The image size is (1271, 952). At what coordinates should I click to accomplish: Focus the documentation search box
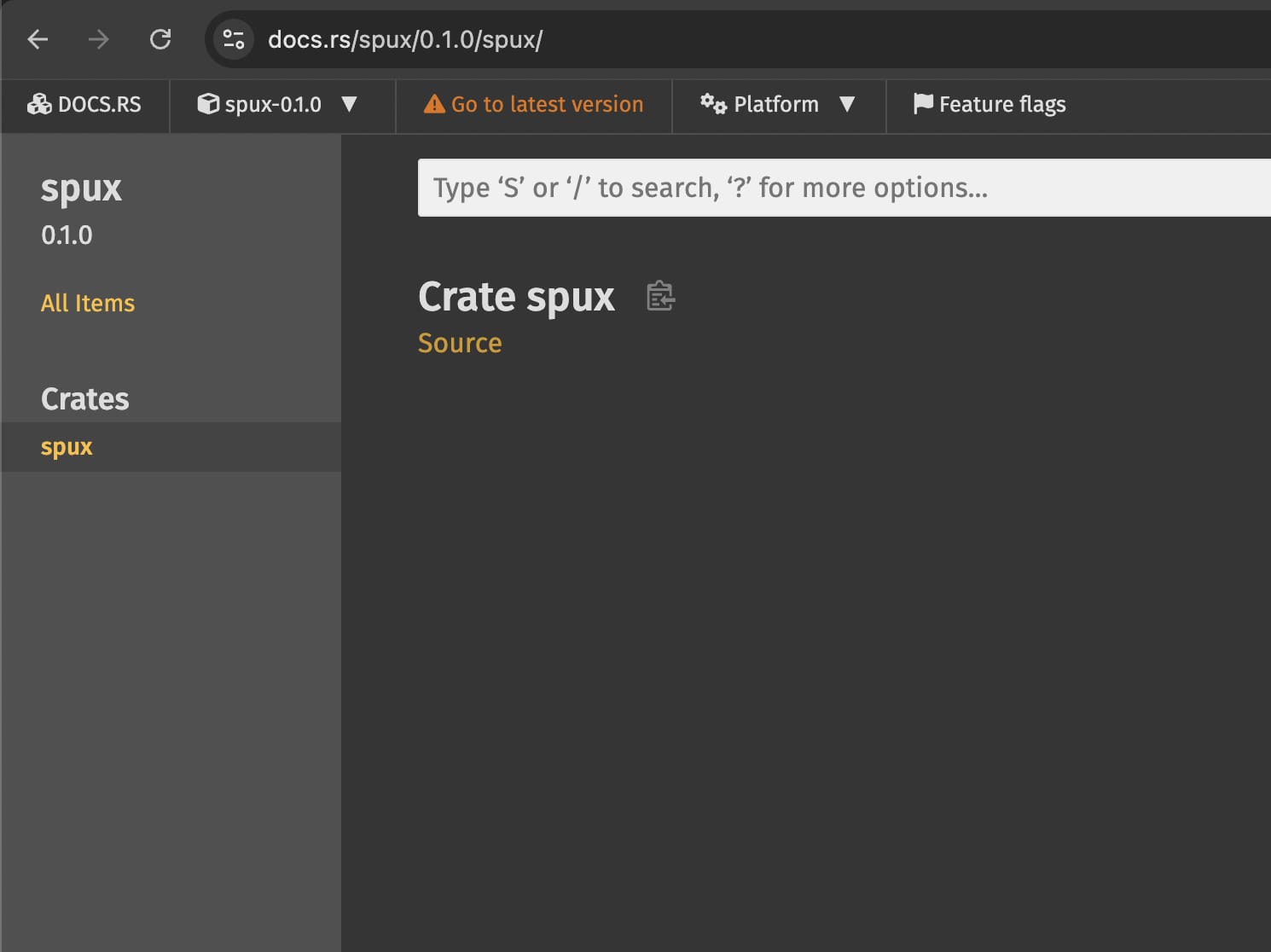point(844,188)
